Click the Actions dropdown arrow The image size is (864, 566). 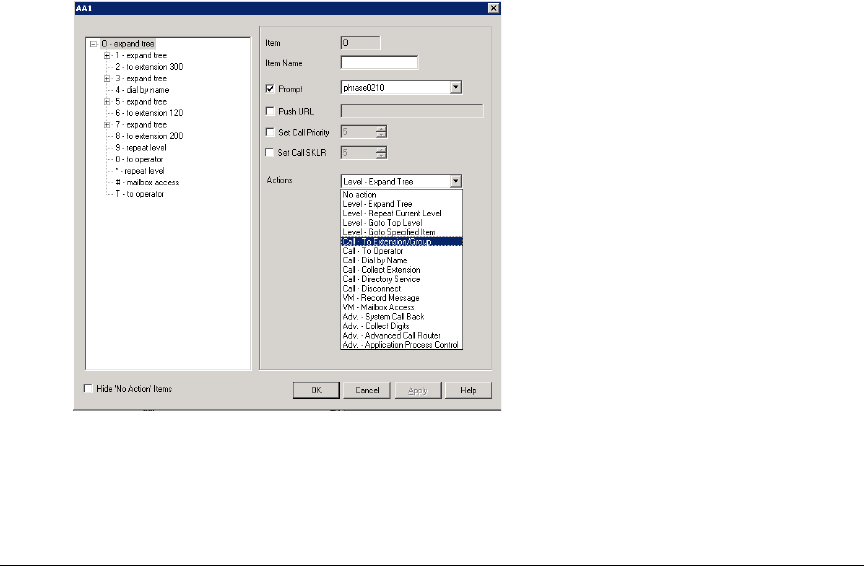pyautogui.click(x=455, y=182)
